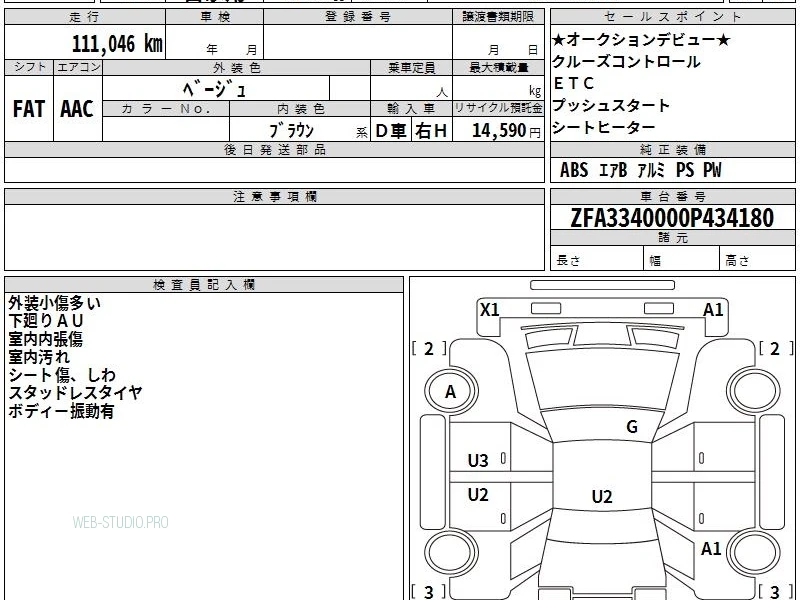Click the 幅 dimension label

point(655,261)
